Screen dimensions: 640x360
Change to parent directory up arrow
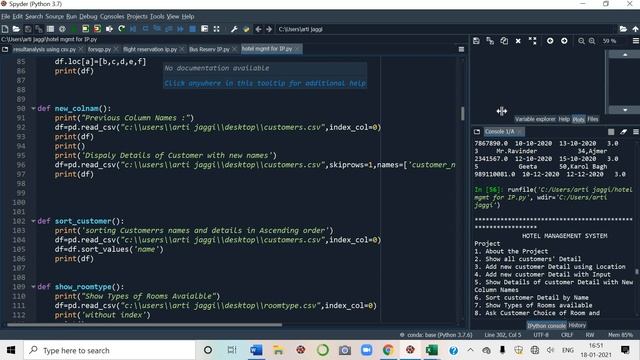pyautogui.click(x=635, y=29)
